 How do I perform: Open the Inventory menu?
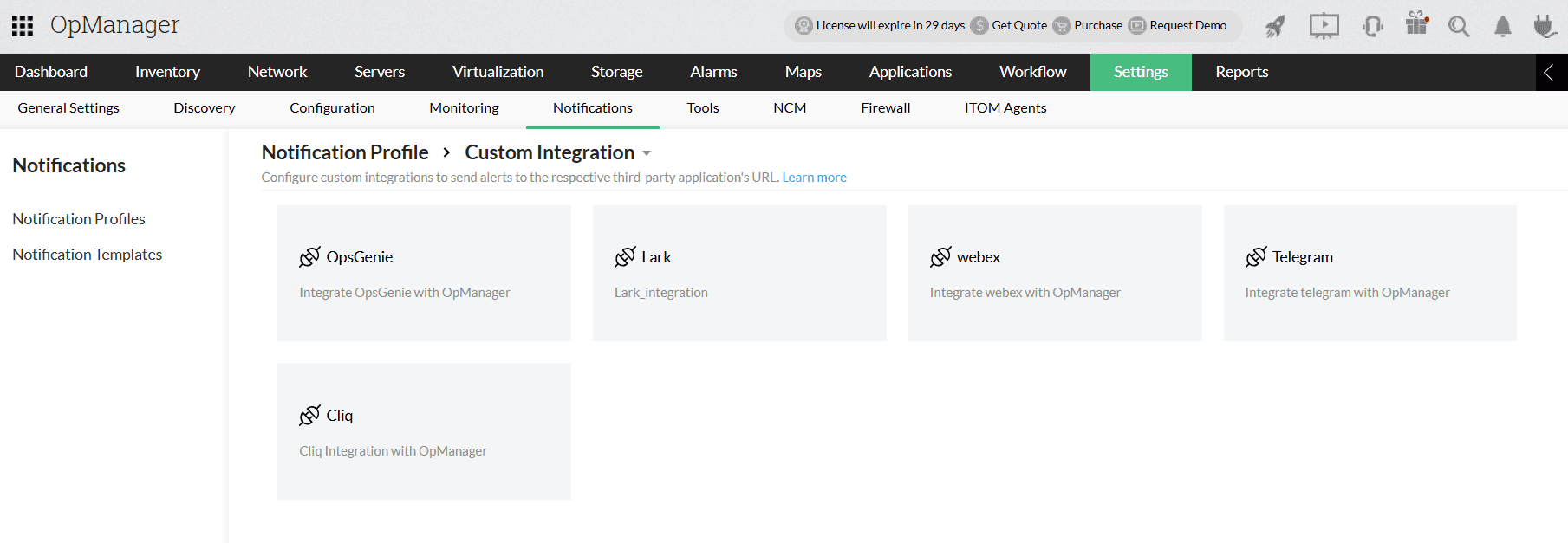click(167, 72)
